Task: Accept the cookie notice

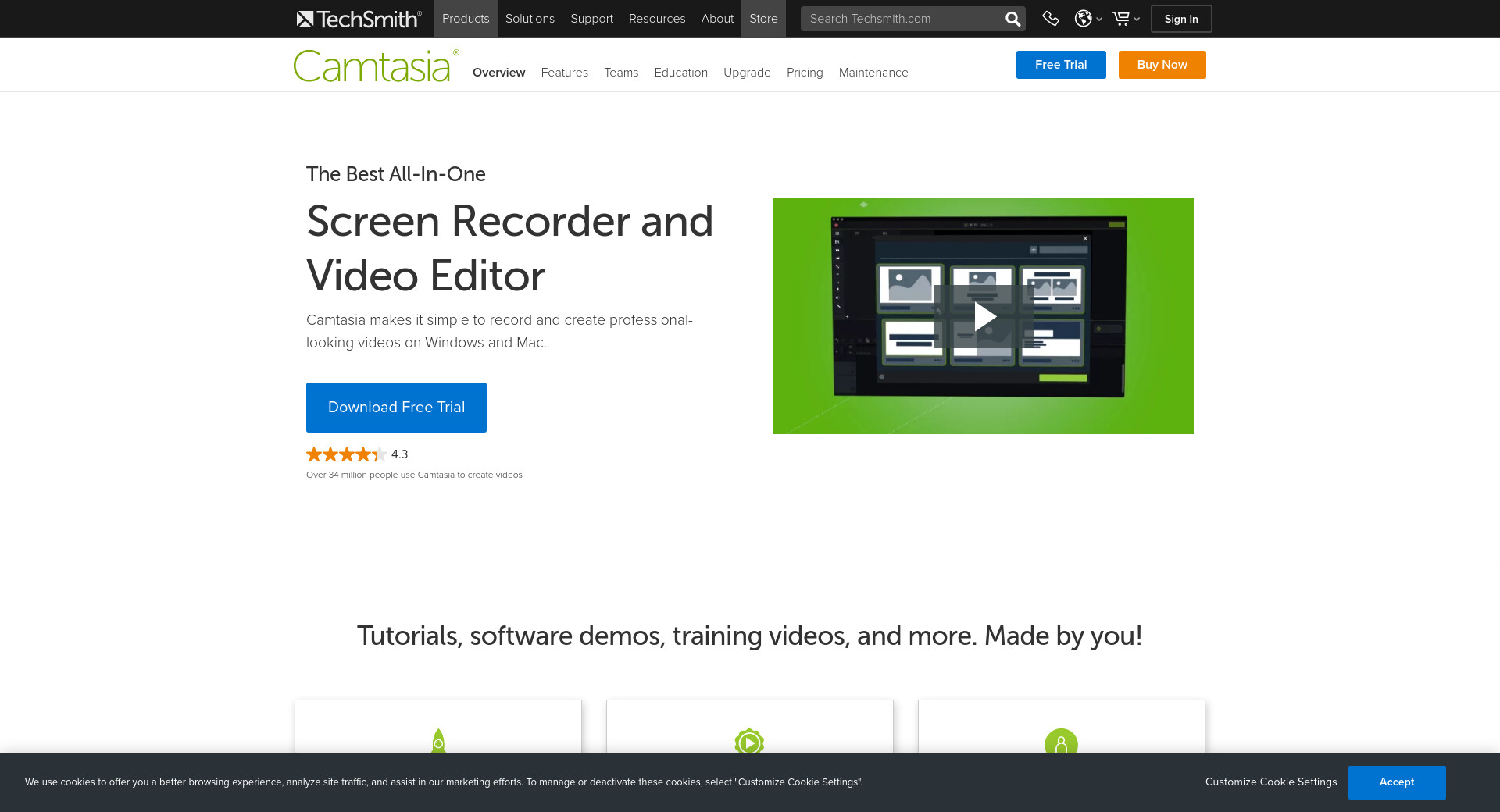Action: point(1396,782)
